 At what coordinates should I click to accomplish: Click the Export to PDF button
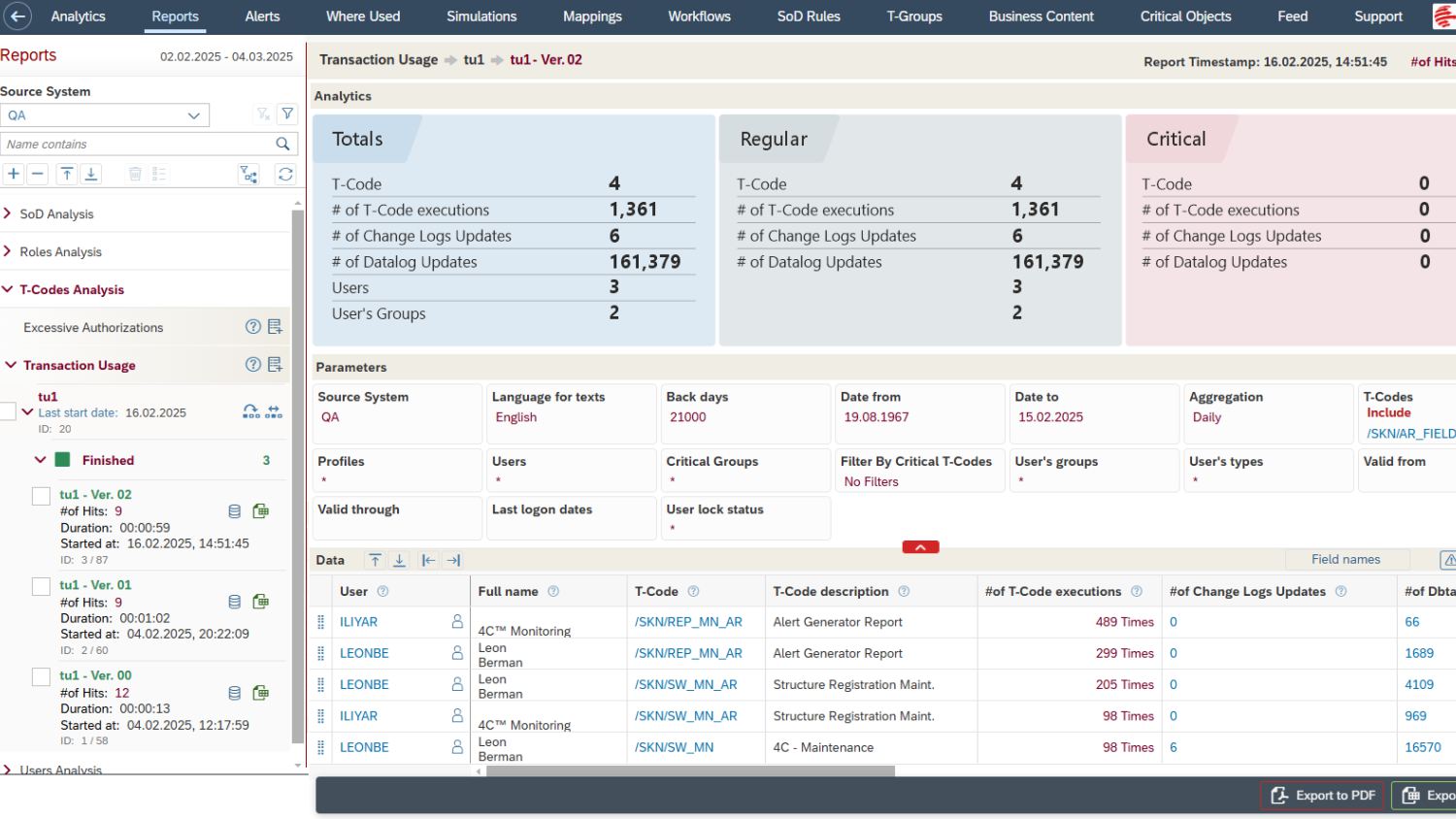tap(1322, 796)
